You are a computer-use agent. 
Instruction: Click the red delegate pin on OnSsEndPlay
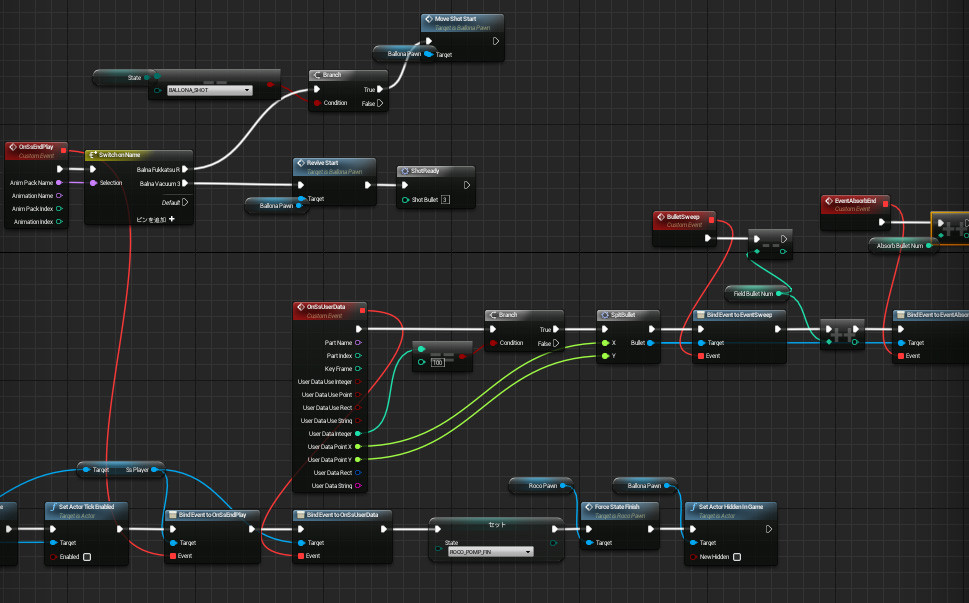pyautogui.click(x=63, y=150)
